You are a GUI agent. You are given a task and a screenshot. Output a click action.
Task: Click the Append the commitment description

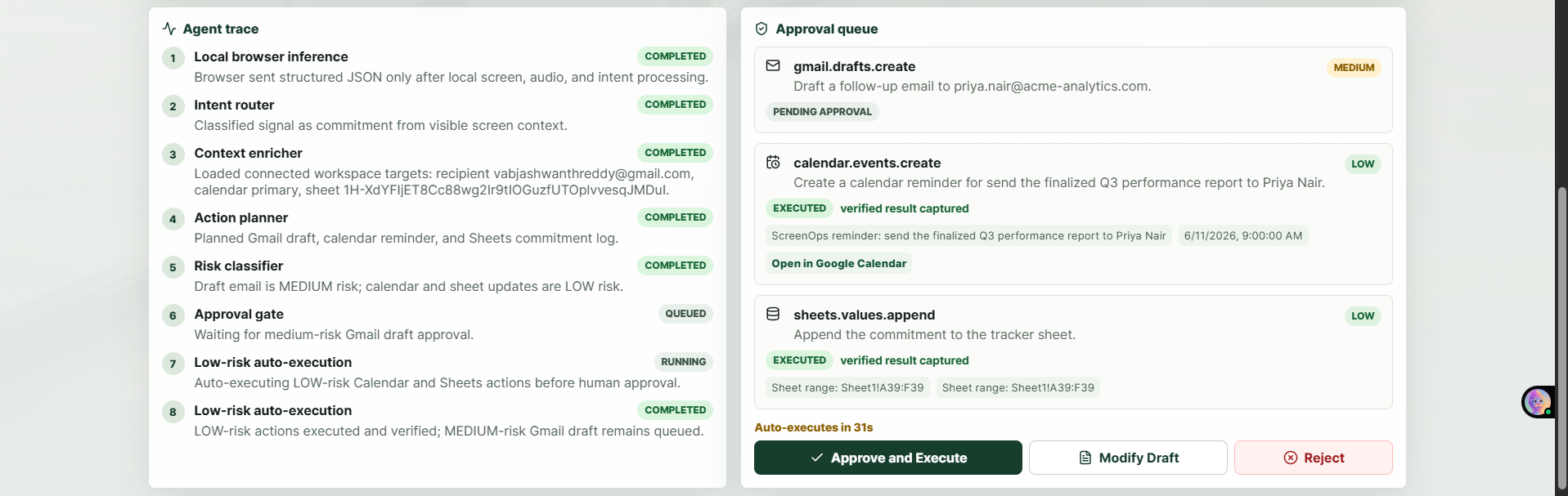click(x=934, y=334)
